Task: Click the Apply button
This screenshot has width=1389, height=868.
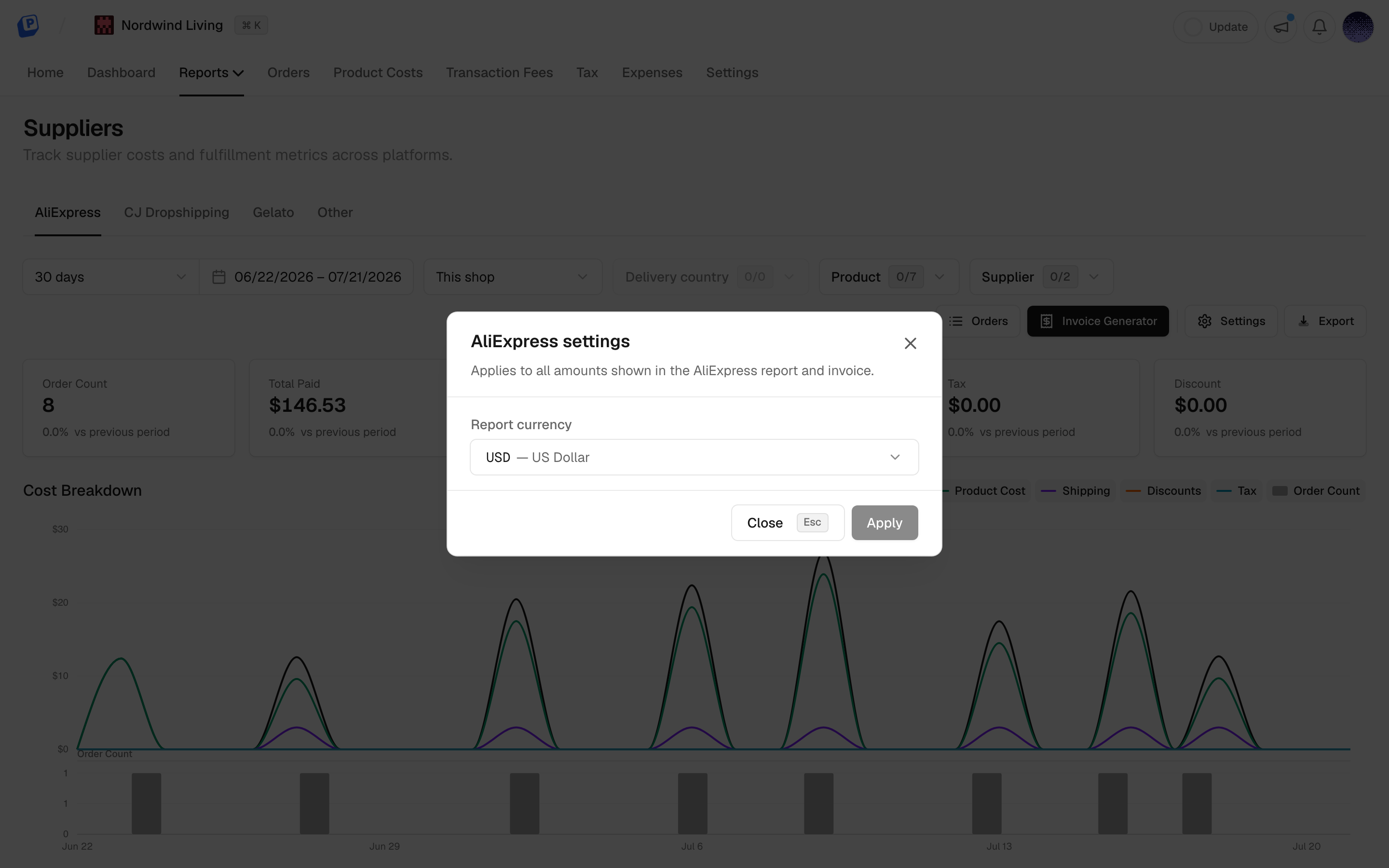Action: (885, 522)
